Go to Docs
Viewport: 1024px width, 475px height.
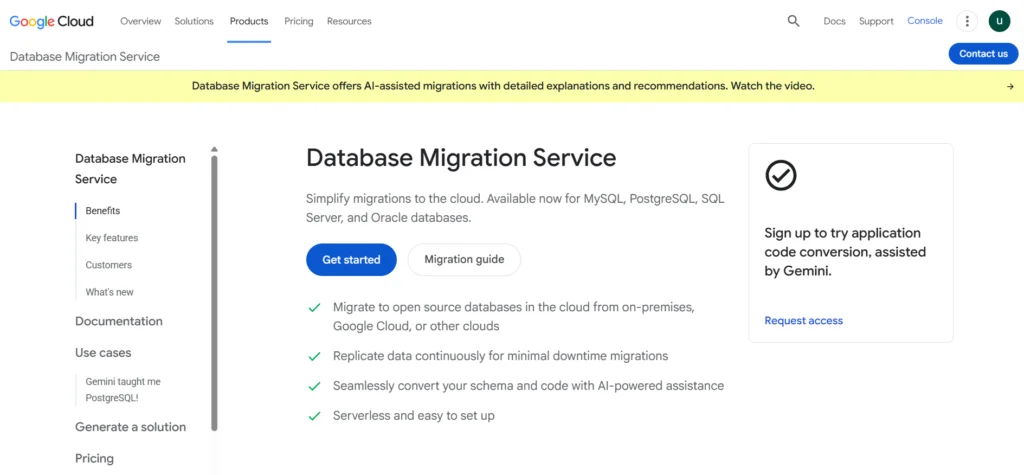click(x=835, y=21)
